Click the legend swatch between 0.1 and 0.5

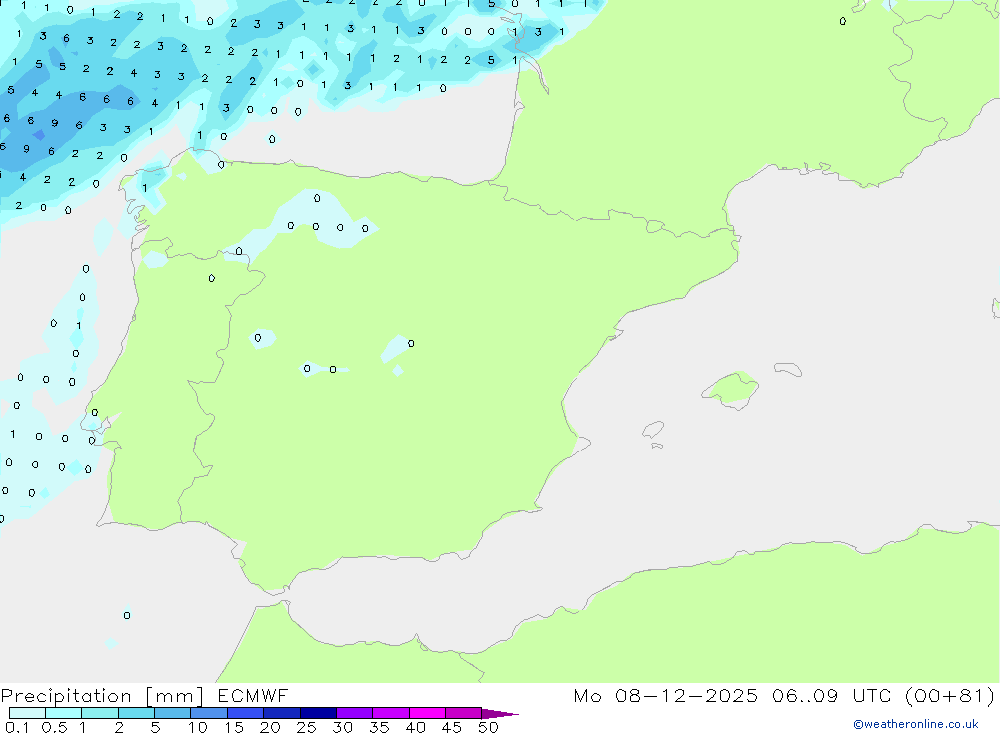[27, 713]
